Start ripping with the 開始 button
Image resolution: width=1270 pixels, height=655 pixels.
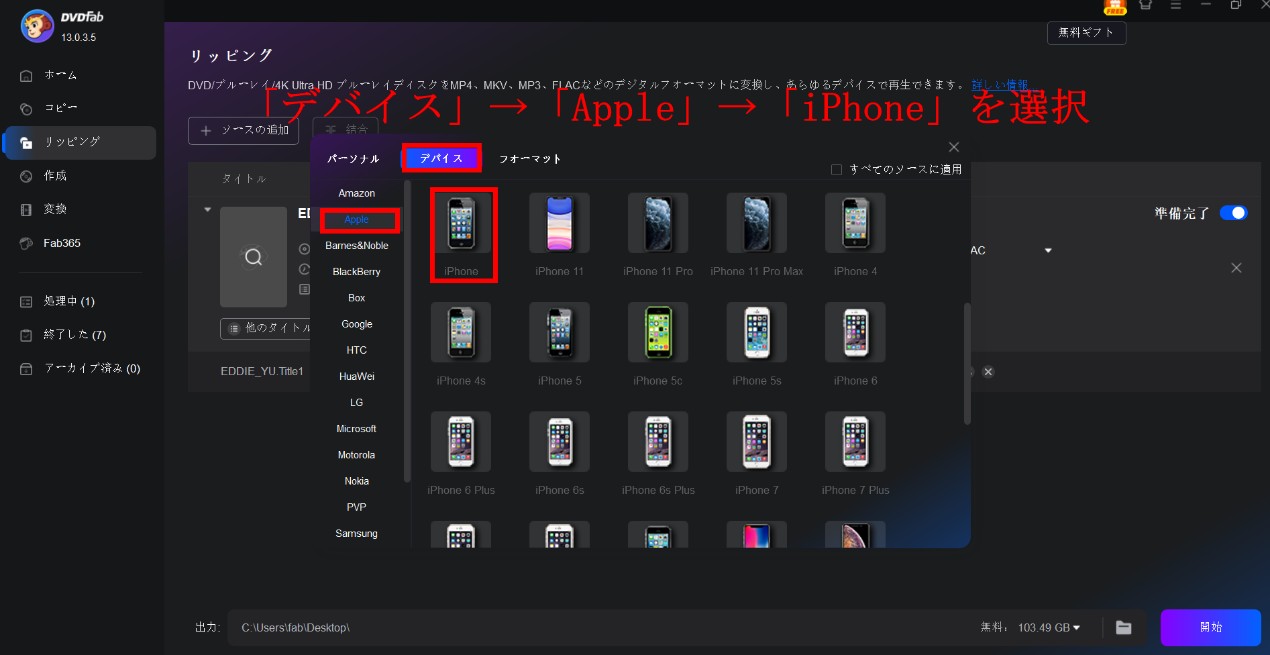pyautogui.click(x=1211, y=628)
